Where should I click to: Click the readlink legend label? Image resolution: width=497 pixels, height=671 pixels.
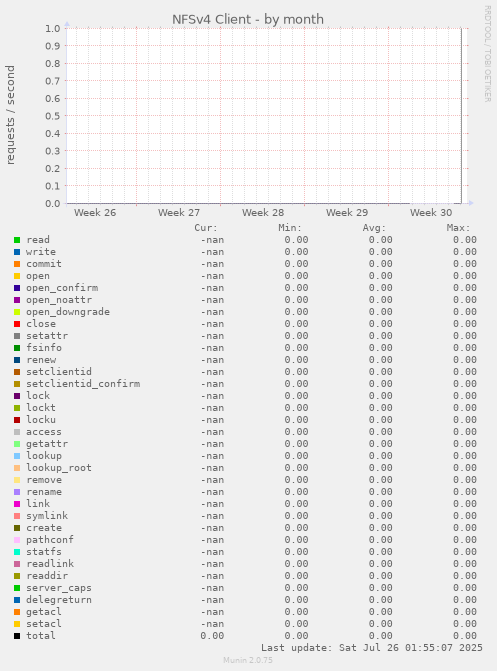point(50,564)
